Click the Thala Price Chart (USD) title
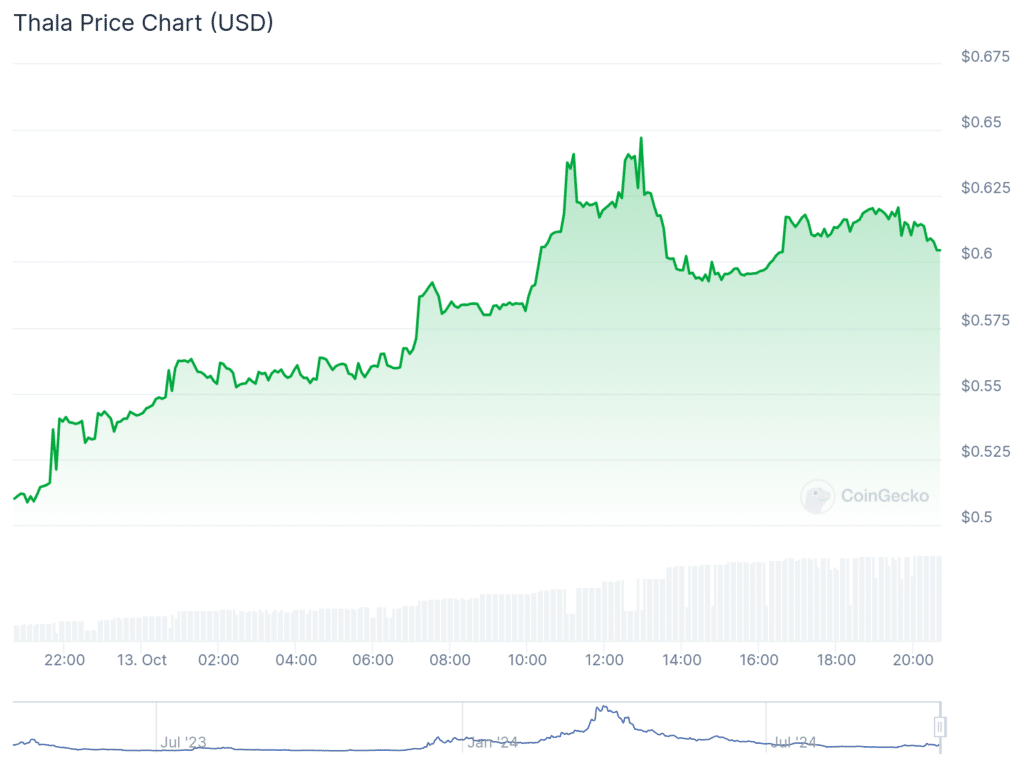 143,24
